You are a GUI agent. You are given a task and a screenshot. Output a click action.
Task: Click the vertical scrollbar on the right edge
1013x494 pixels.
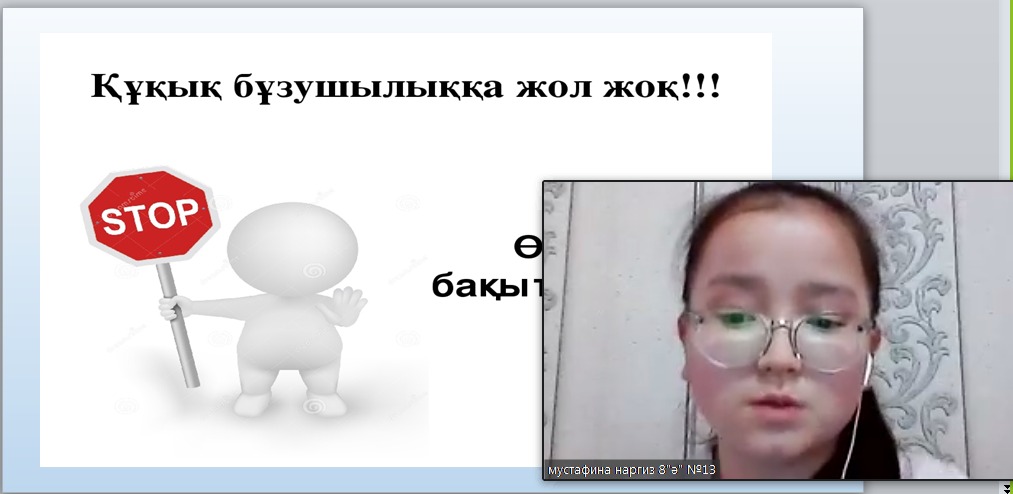(x=1006, y=300)
